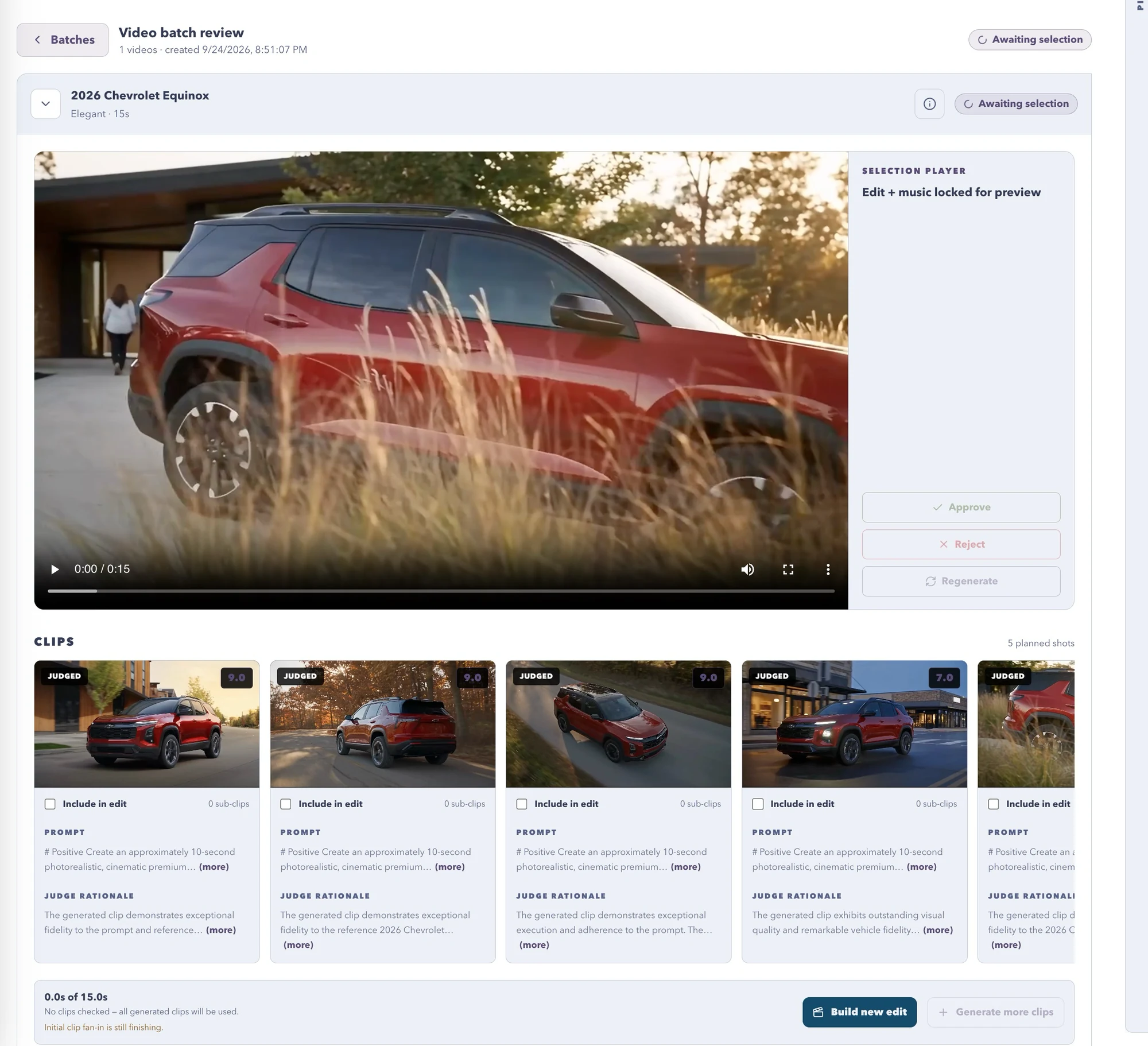
Task: Go back to Batches
Action: pos(63,40)
